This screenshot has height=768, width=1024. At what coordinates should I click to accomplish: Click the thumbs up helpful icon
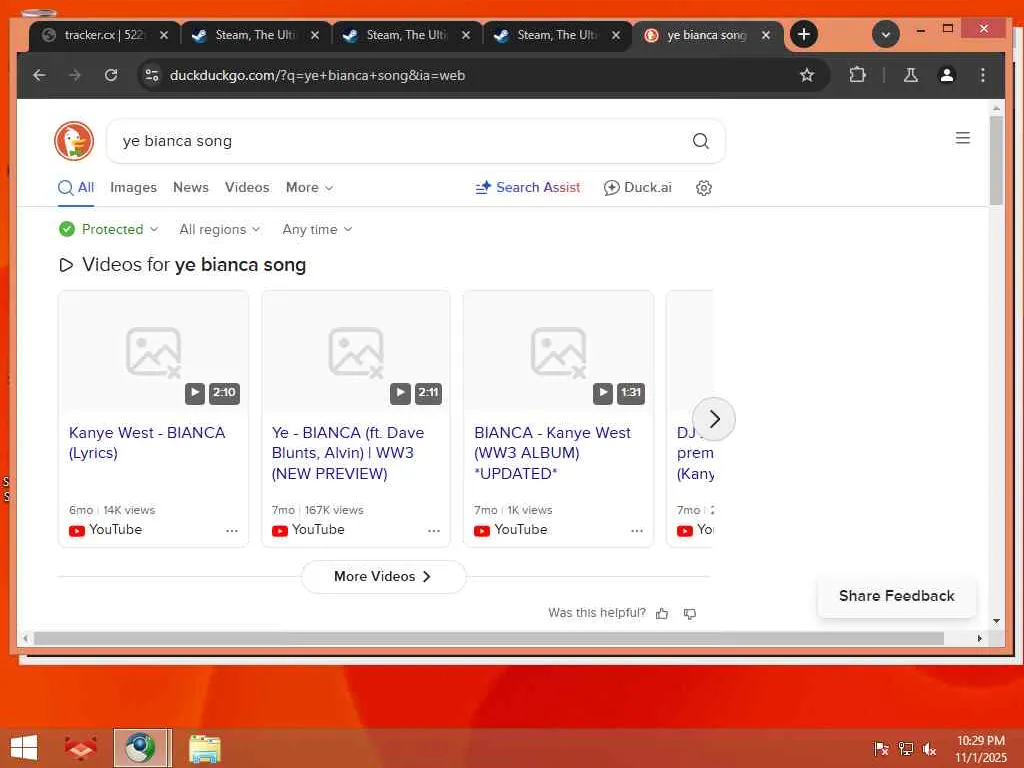click(662, 613)
